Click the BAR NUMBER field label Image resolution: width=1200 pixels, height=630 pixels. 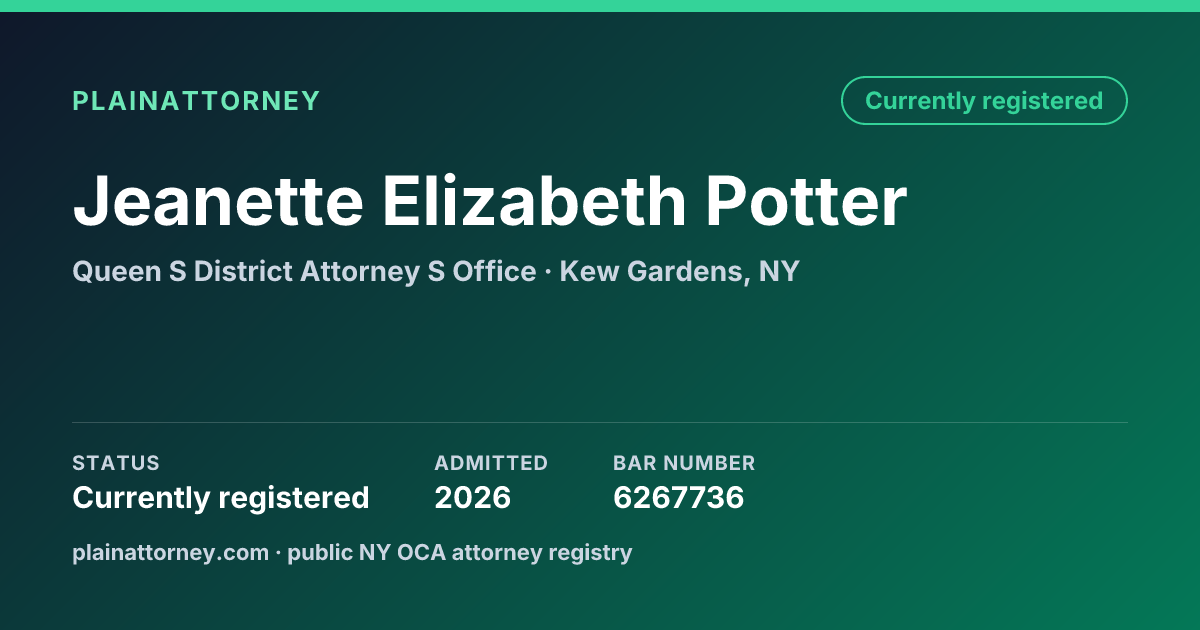tap(684, 463)
